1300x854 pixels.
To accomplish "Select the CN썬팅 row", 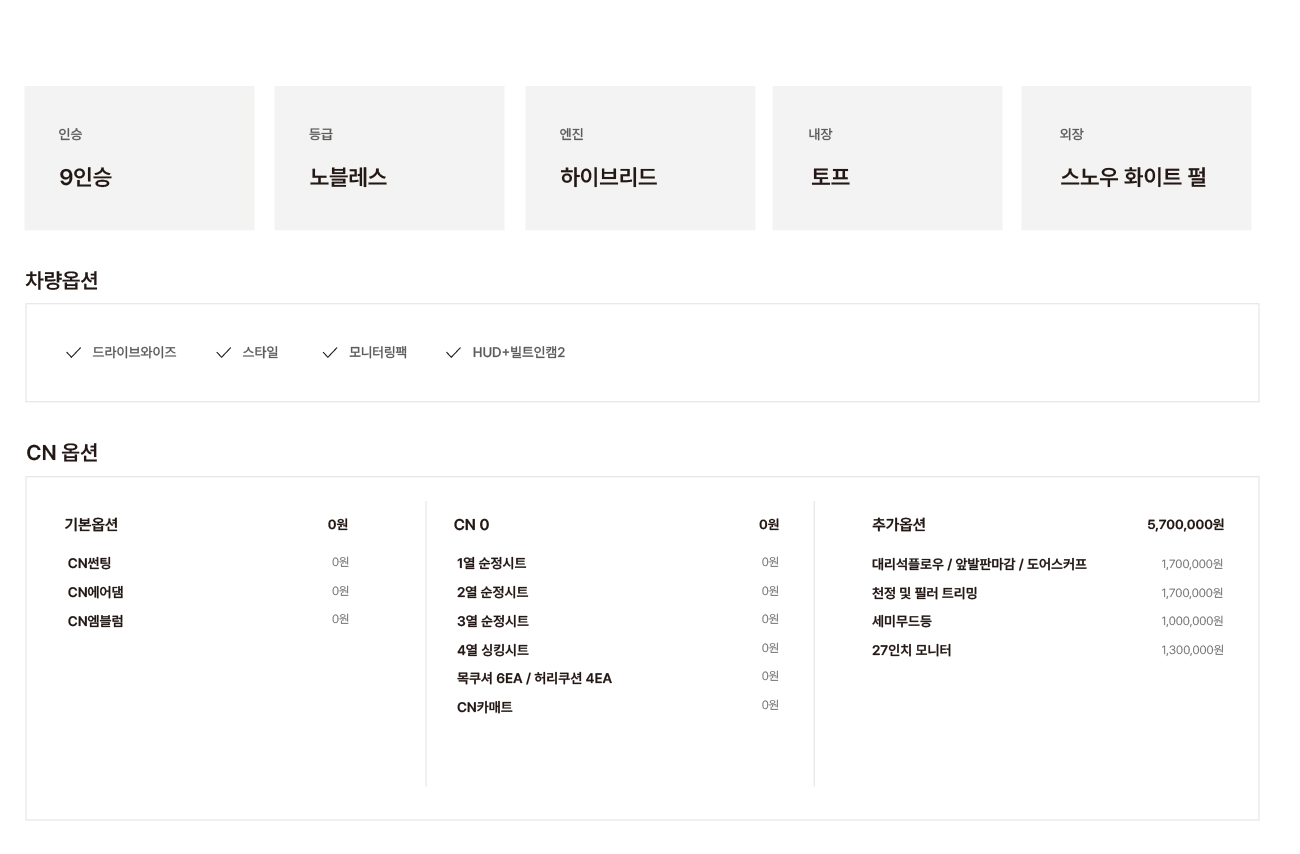I will tap(208, 563).
